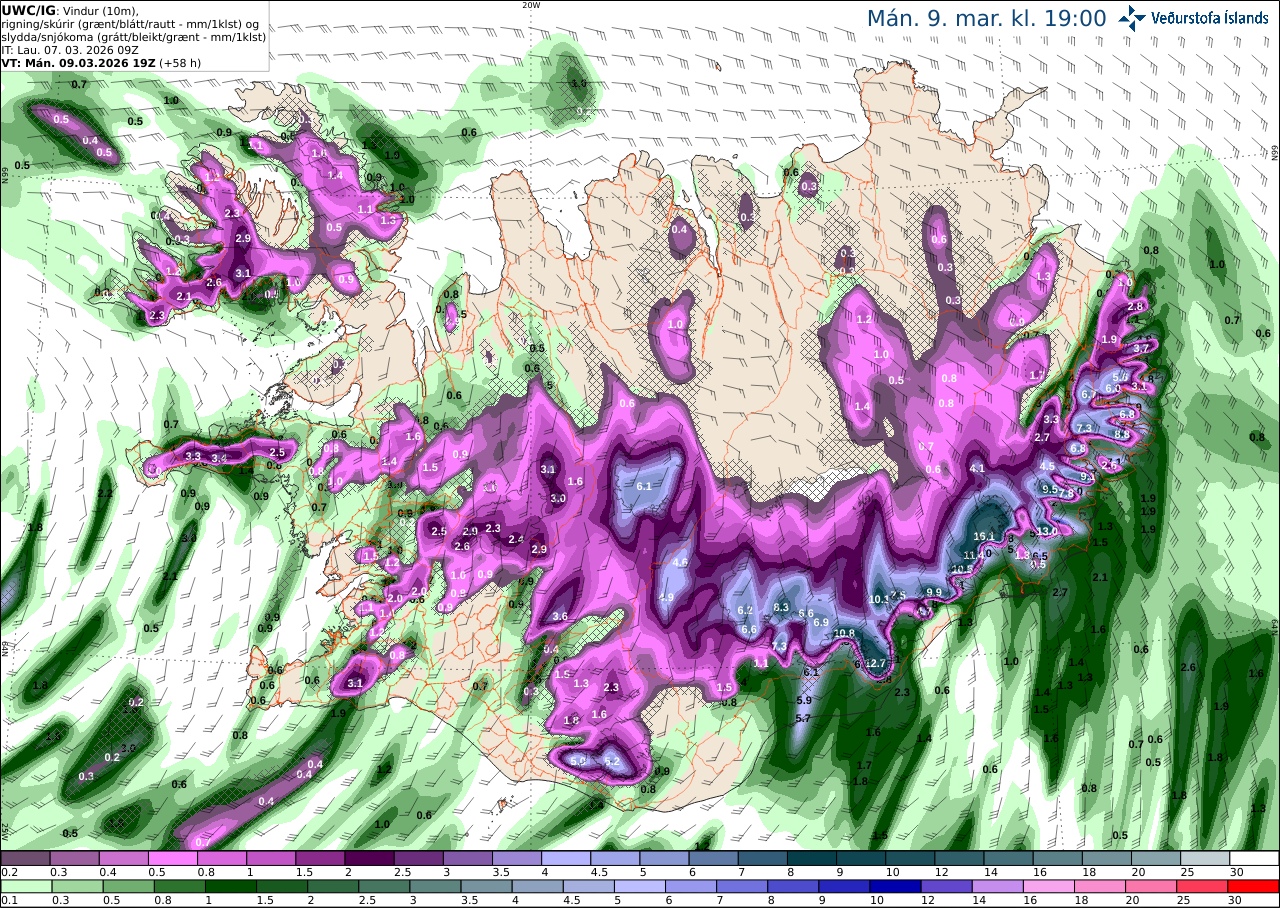Image resolution: width=1280 pixels, height=908 pixels.
Task: Select the bright pink 0.5 snow legend swatch
Action: [x=172, y=858]
